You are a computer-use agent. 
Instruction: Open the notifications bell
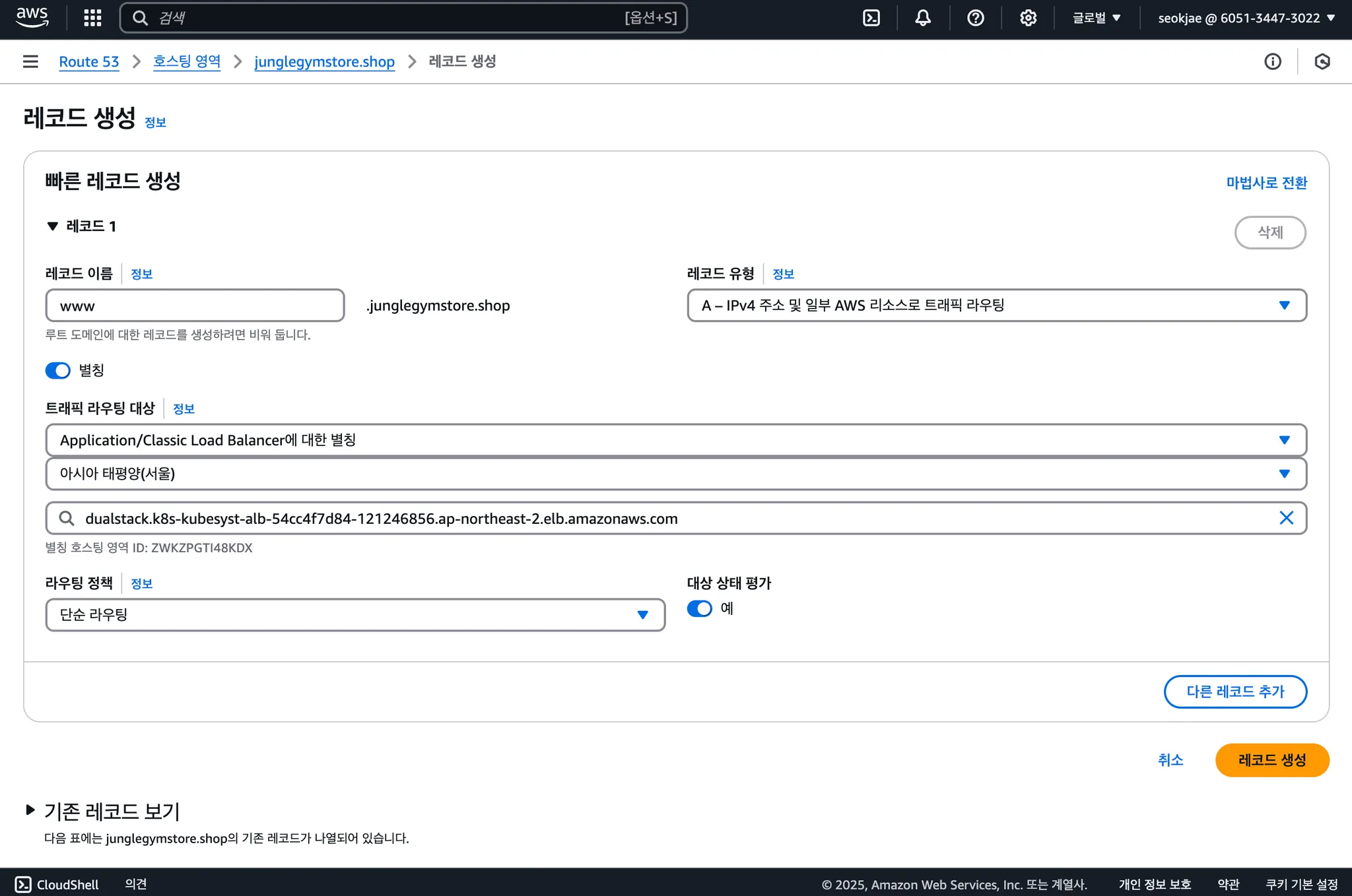[923, 18]
